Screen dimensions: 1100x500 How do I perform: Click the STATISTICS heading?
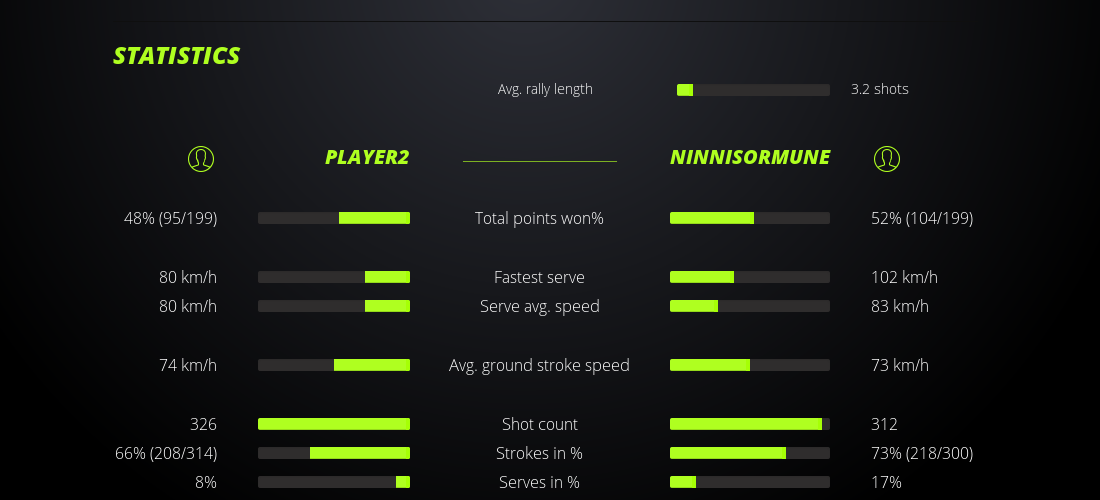pos(177,56)
